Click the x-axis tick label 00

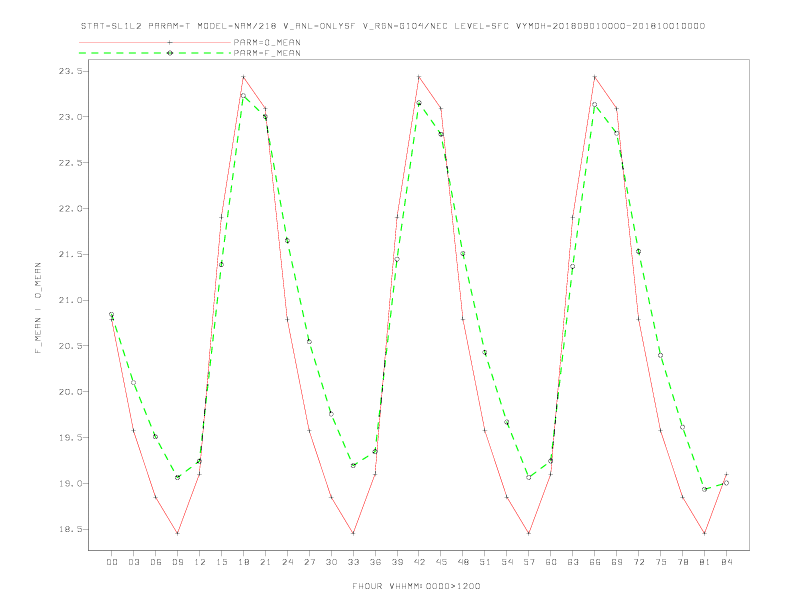[x=112, y=562]
